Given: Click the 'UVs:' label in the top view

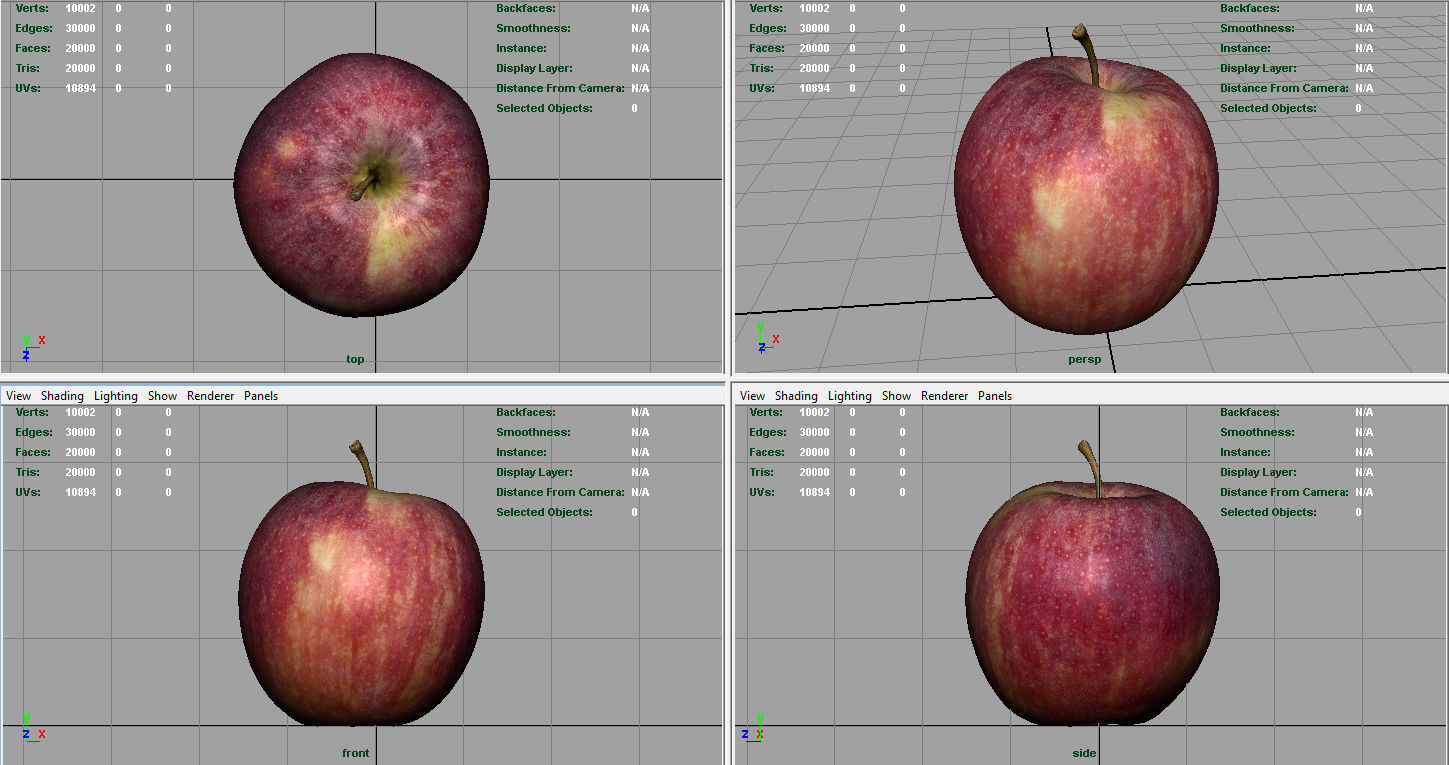Looking at the screenshot, I should point(28,88).
